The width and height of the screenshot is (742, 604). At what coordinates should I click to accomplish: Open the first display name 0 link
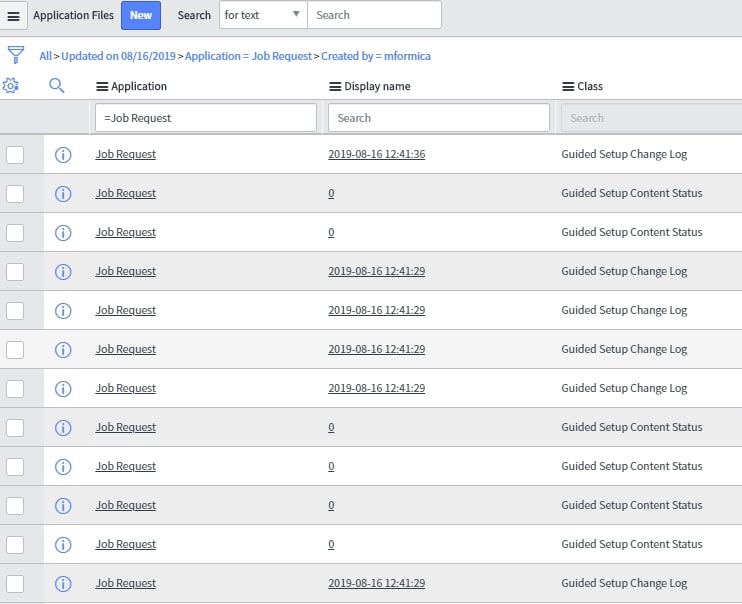pos(331,193)
